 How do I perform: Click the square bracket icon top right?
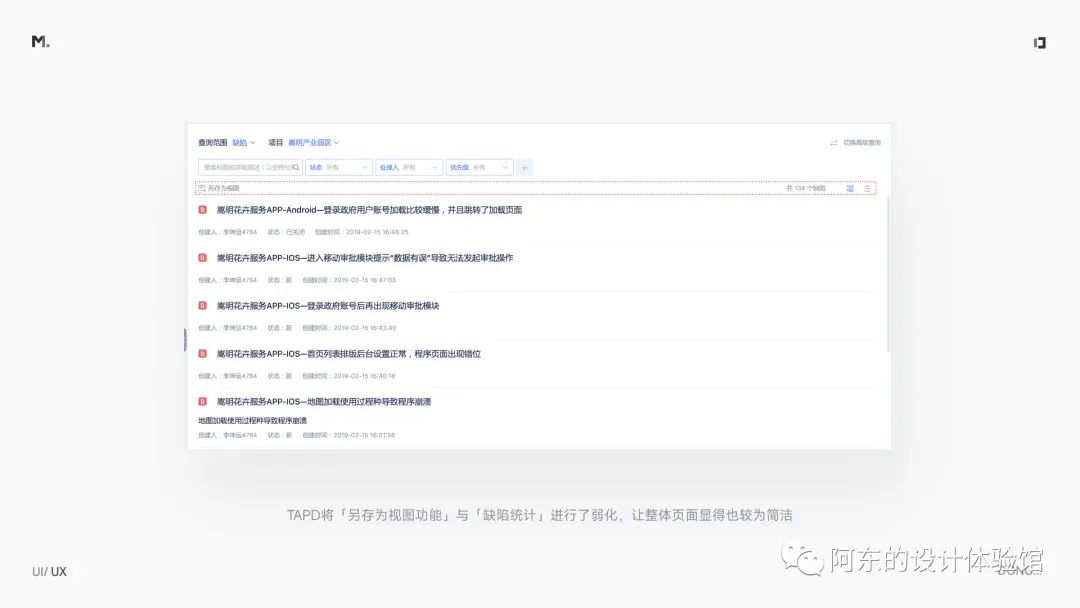point(1039,43)
